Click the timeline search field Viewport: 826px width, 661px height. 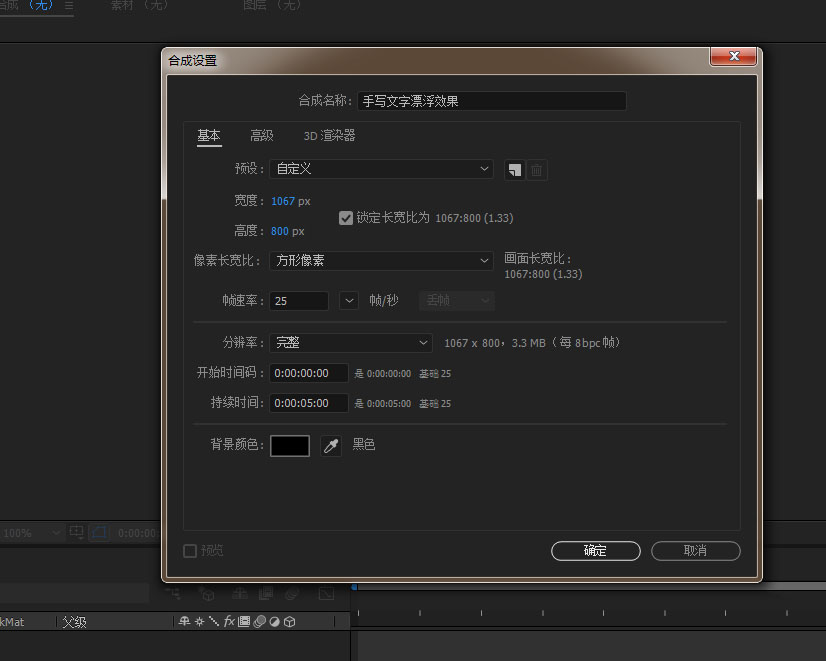point(74,594)
